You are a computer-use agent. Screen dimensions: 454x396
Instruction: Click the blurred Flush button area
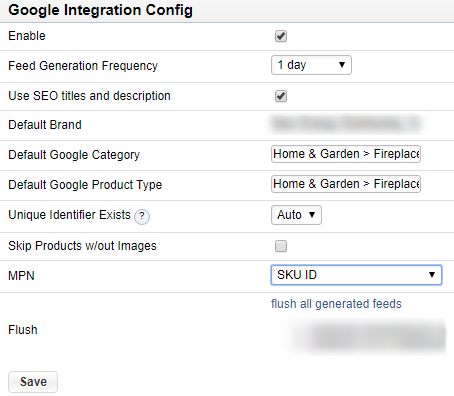point(362,337)
